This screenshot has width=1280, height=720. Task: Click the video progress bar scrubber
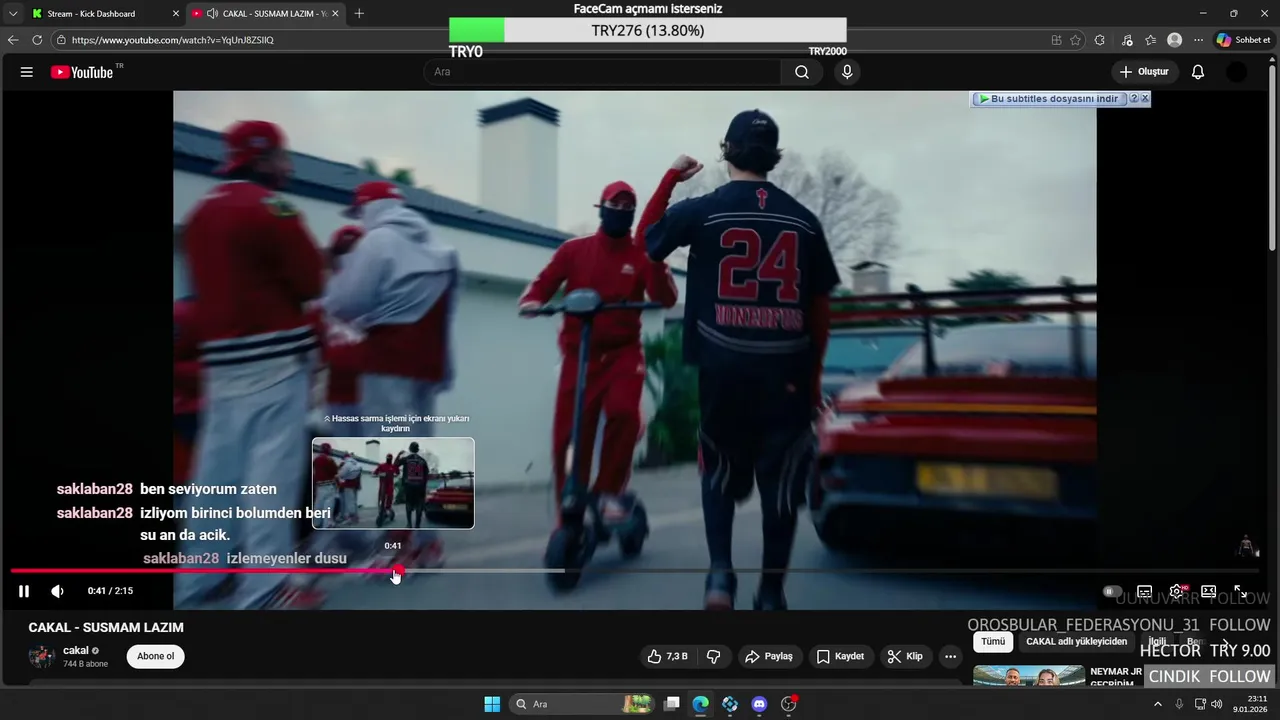pyautogui.click(x=398, y=571)
